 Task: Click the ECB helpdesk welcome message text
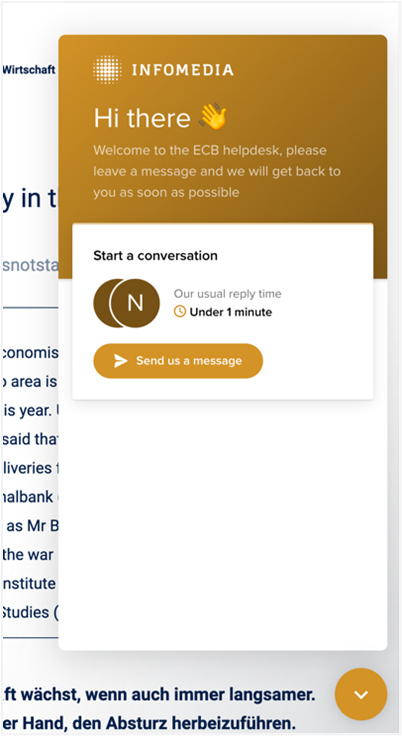(x=216, y=171)
